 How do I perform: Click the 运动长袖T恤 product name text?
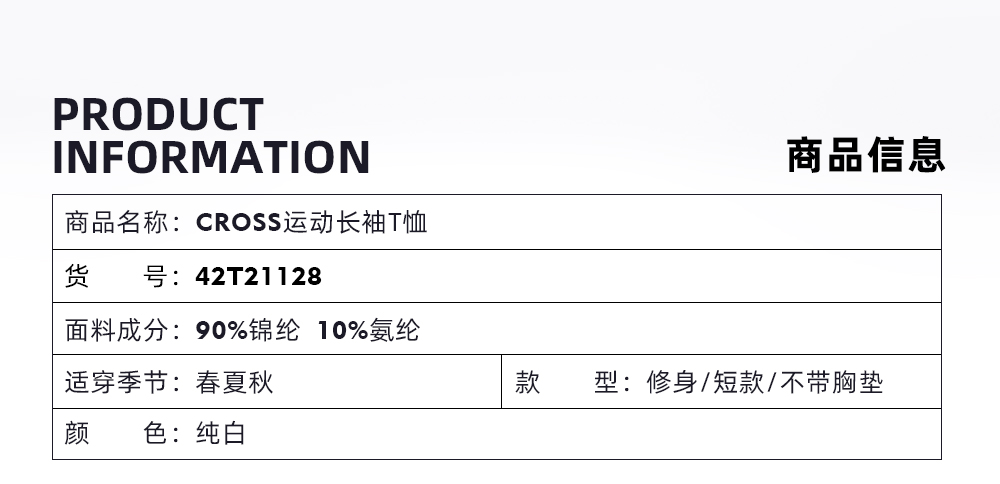355,222
